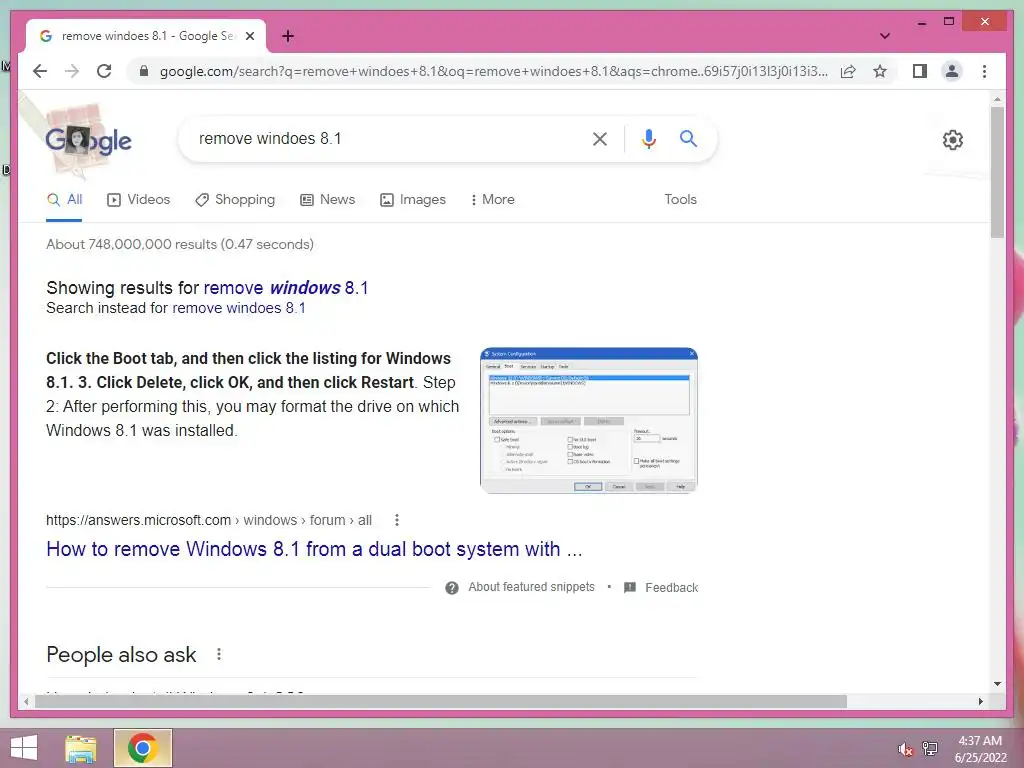Open the Chrome three-dot menu
Screen dimensions: 1024x768
point(984,71)
